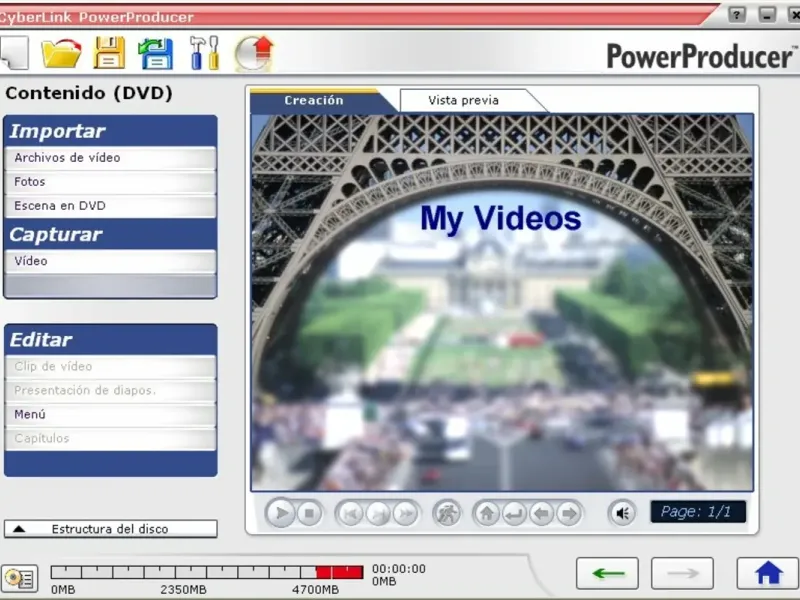Save project with the yellow floppy disk icon

tap(109, 53)
